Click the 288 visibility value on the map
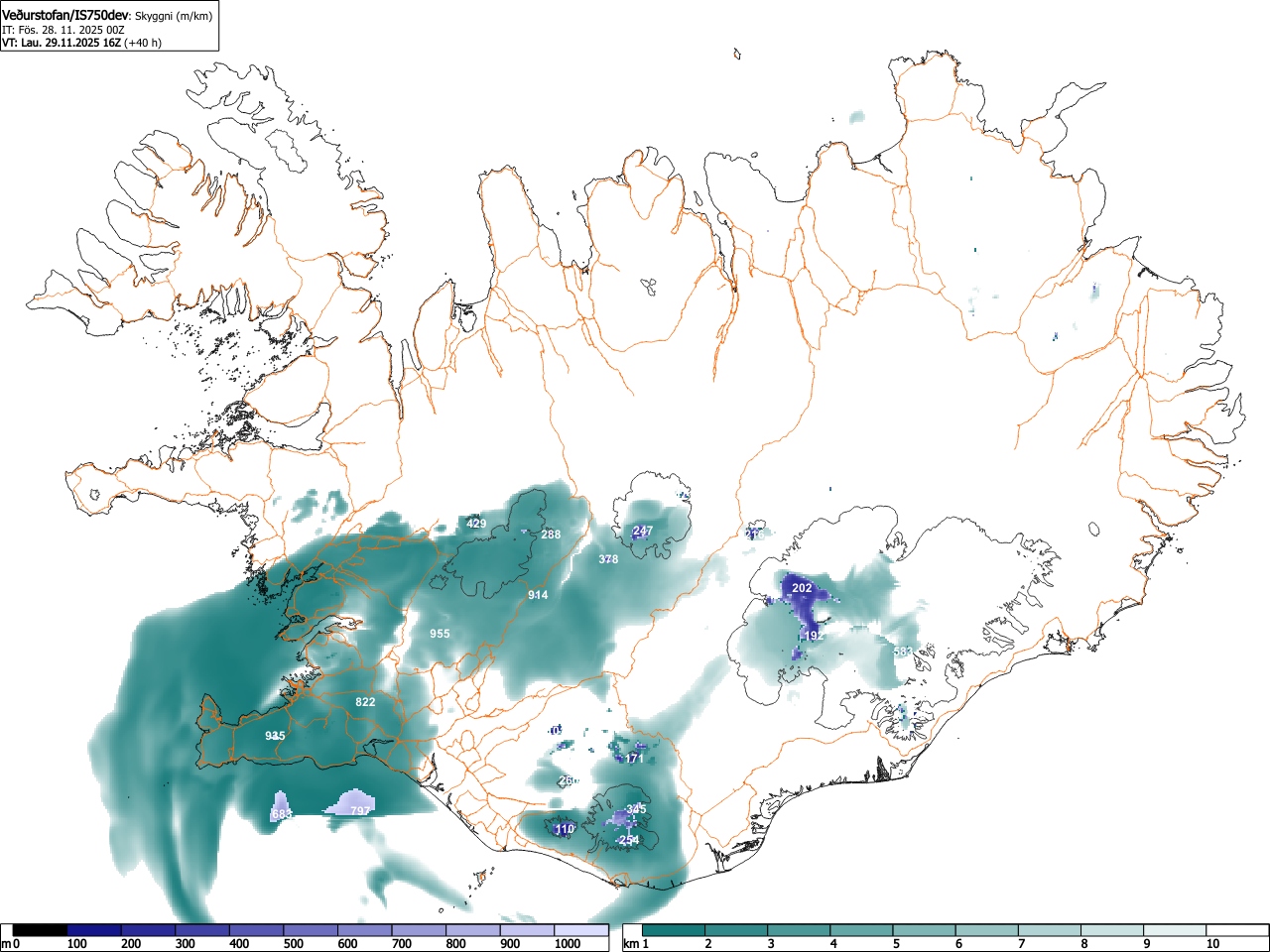 pos(551,535)
